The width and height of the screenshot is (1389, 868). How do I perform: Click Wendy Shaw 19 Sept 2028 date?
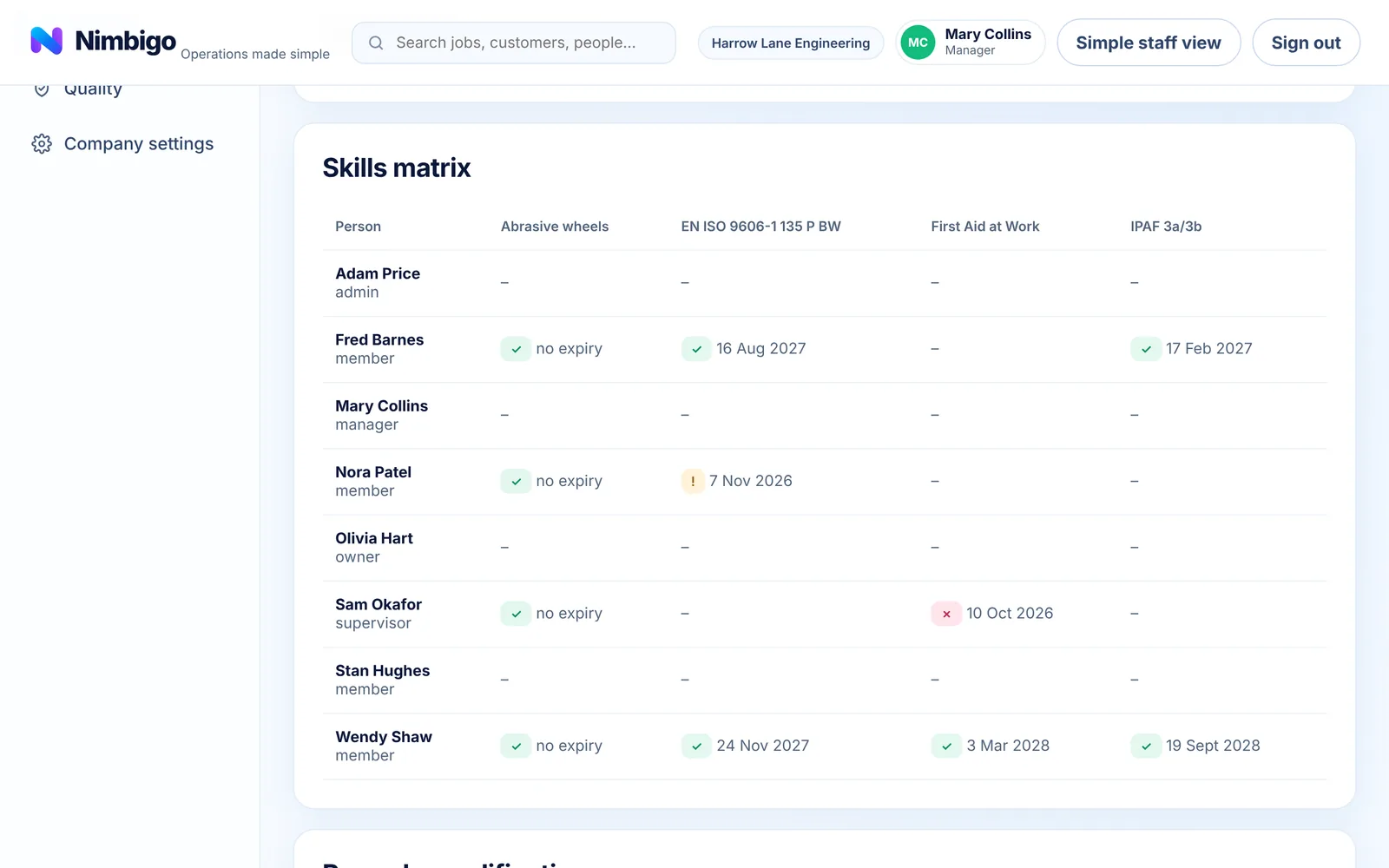[1213, 746]
